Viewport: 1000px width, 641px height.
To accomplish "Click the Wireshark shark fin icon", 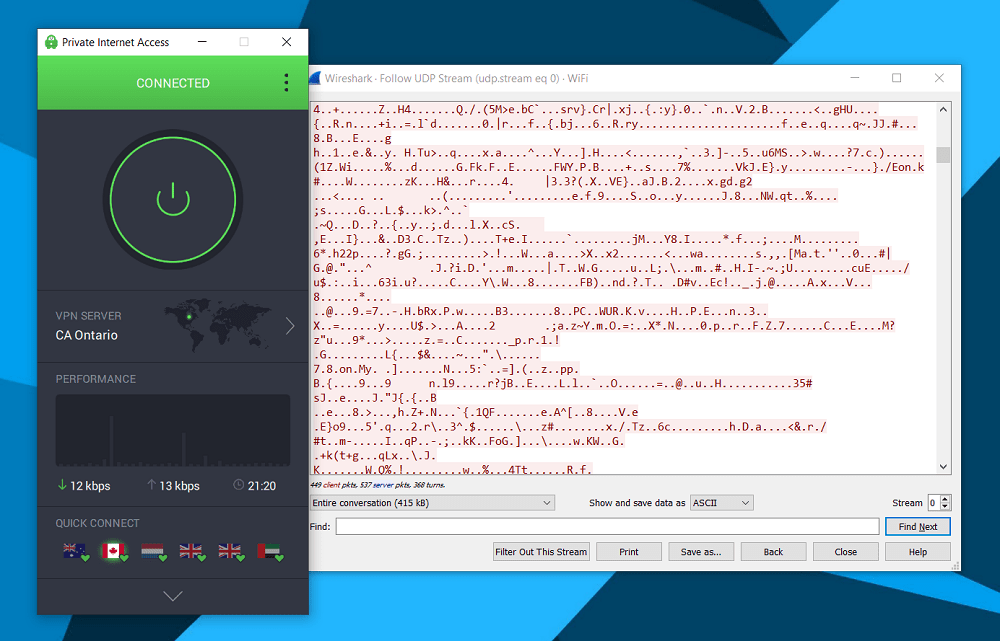I will coord(314,78).
